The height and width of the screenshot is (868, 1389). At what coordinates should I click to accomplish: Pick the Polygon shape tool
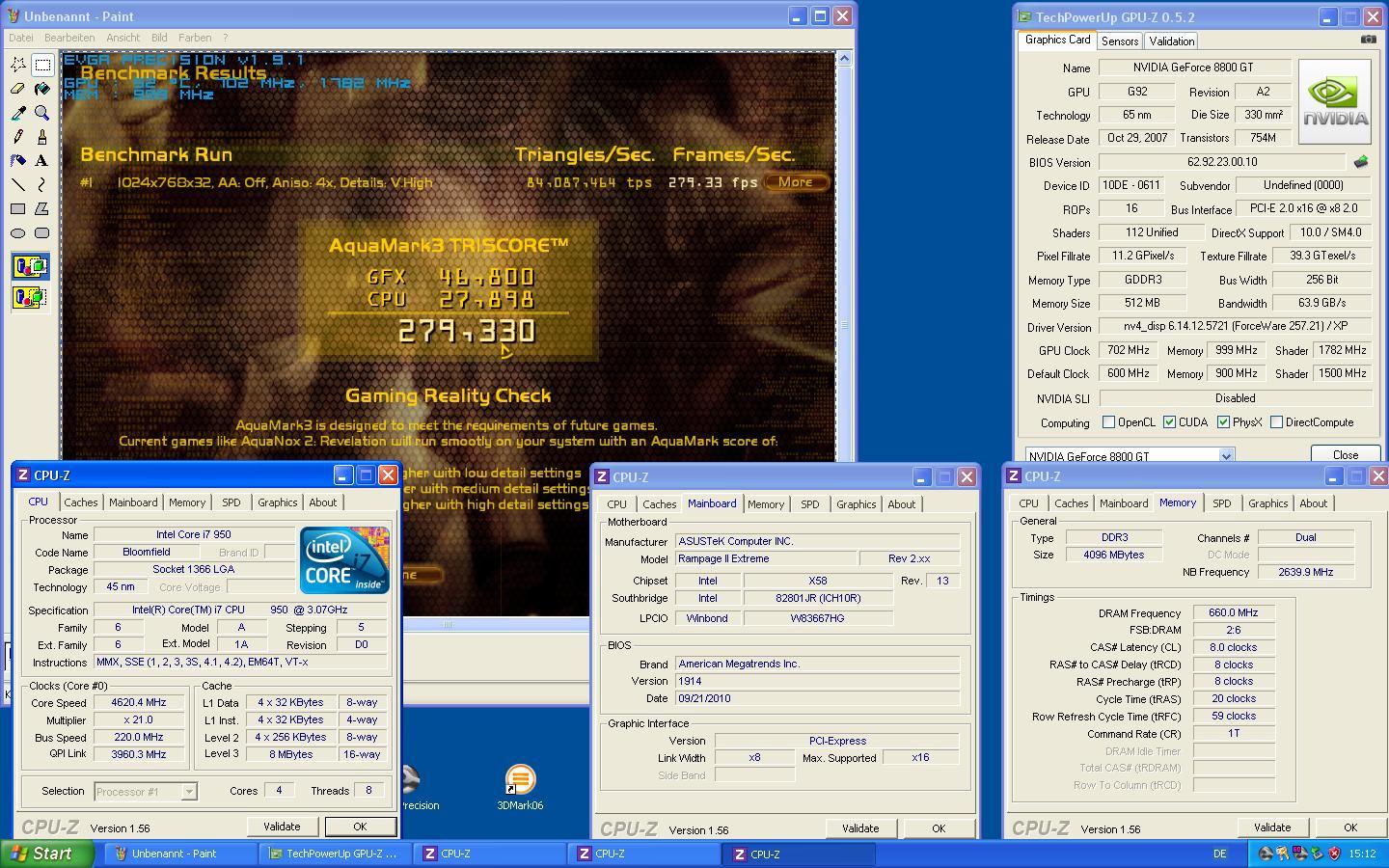[42, 209]
